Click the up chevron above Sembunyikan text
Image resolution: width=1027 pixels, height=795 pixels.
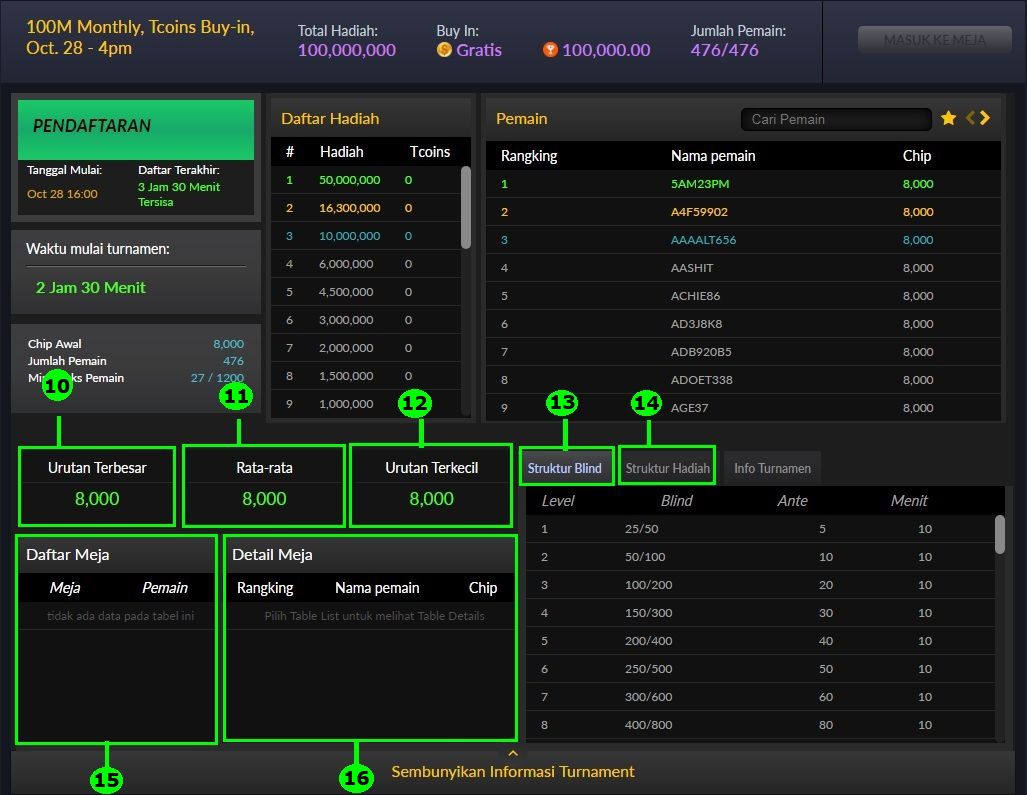coord(513,753)
